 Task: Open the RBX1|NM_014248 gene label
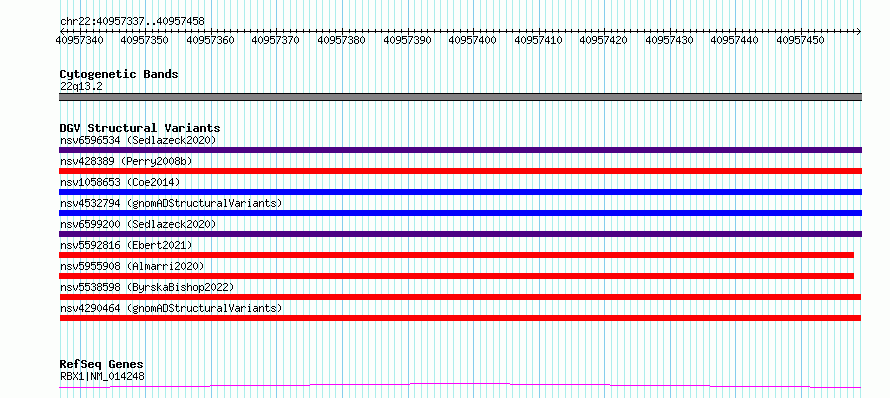pos(102,376)
